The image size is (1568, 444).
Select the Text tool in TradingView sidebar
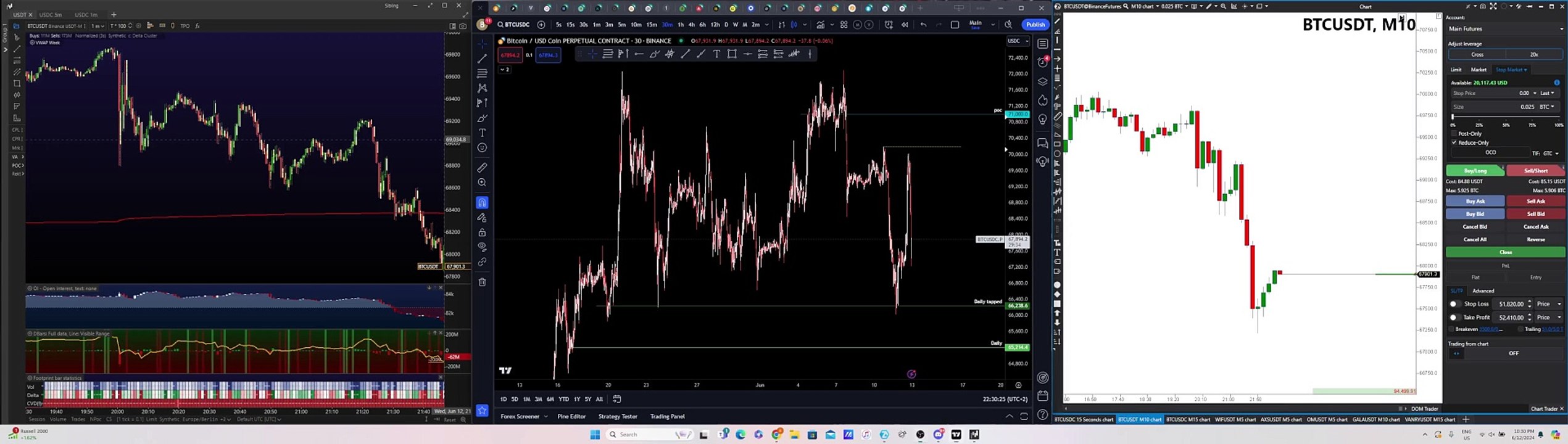(482, 133)
